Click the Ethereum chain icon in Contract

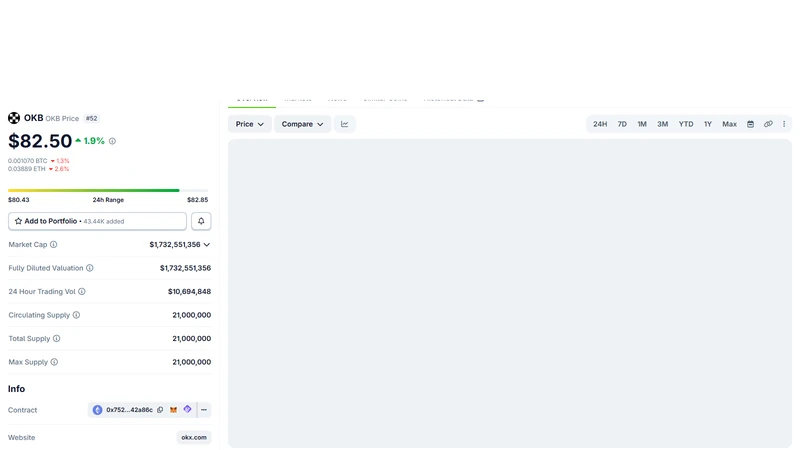(x=97, y=410)
